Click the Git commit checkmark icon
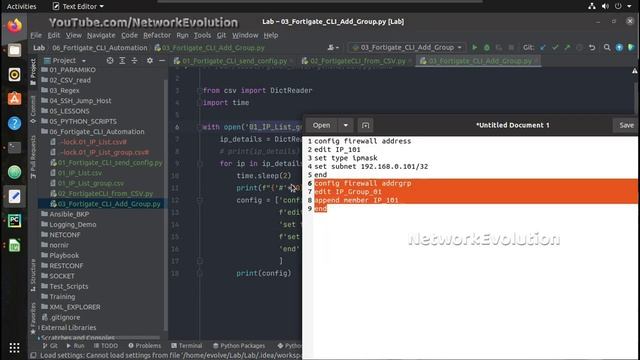 (555, 47)
